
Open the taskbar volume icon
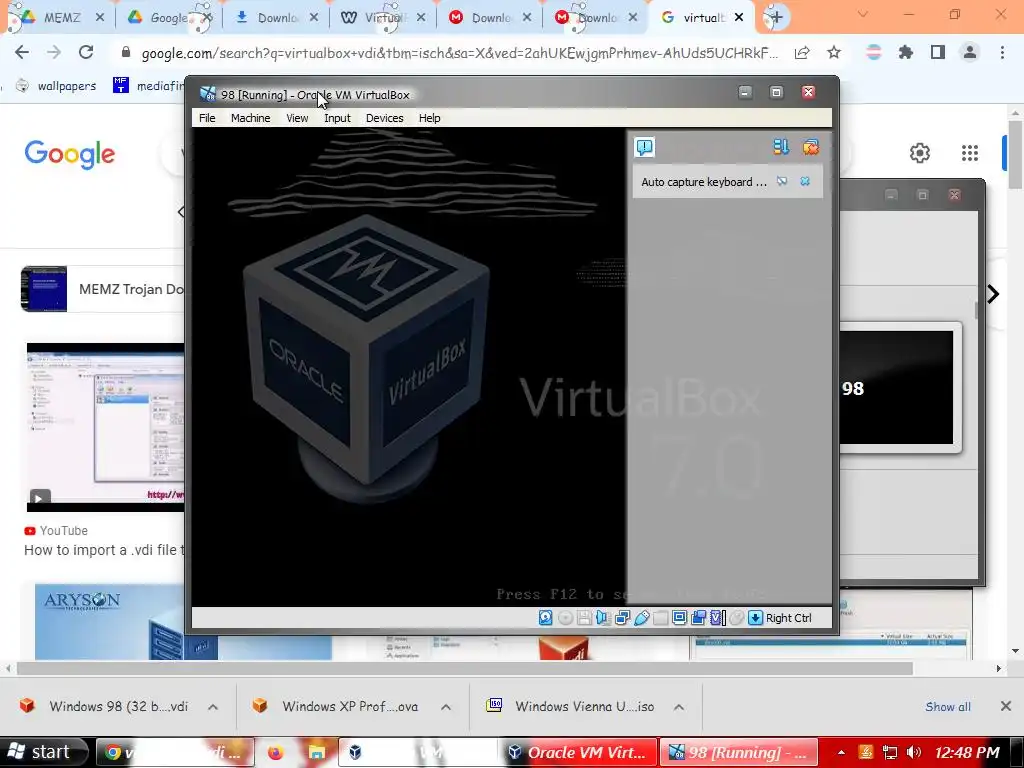(914, 752)
